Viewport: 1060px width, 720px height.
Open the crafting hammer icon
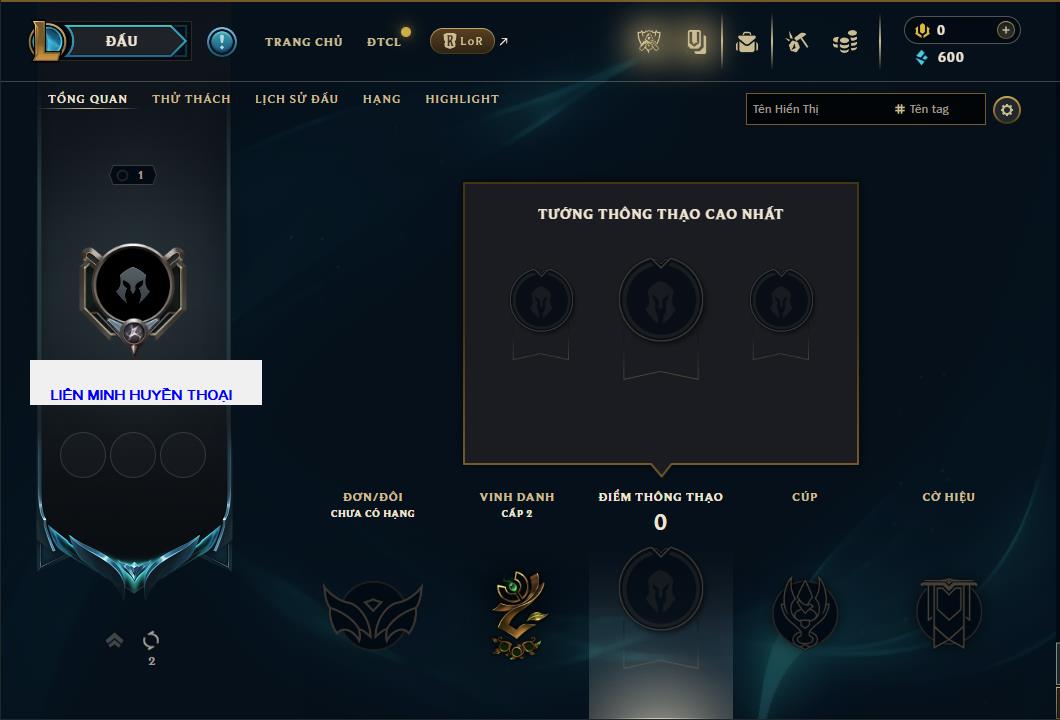(x=797, y=42)
